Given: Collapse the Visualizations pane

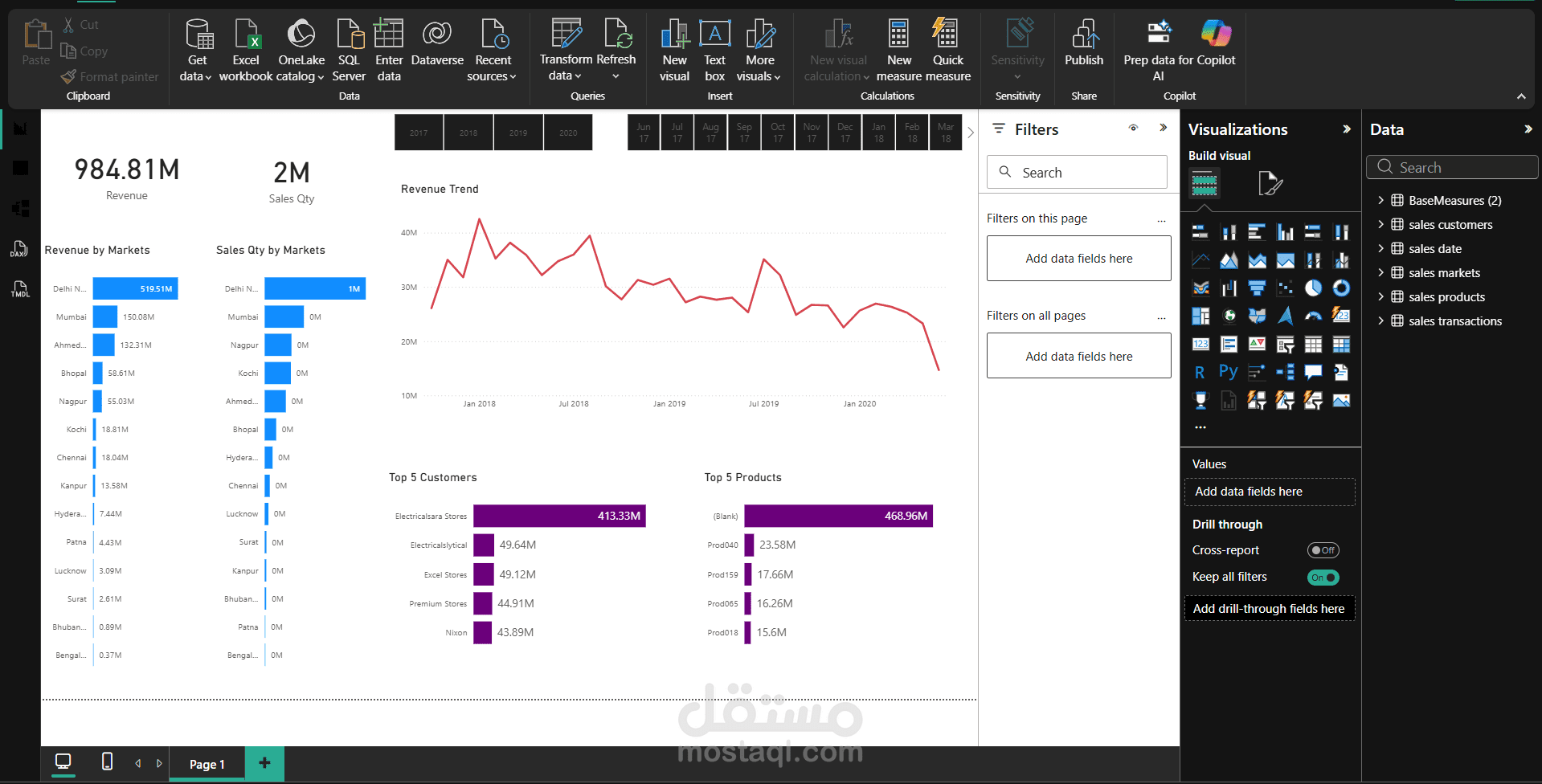Looking at the screenshot, I should pyautogui.click(x=1347, y=129).
